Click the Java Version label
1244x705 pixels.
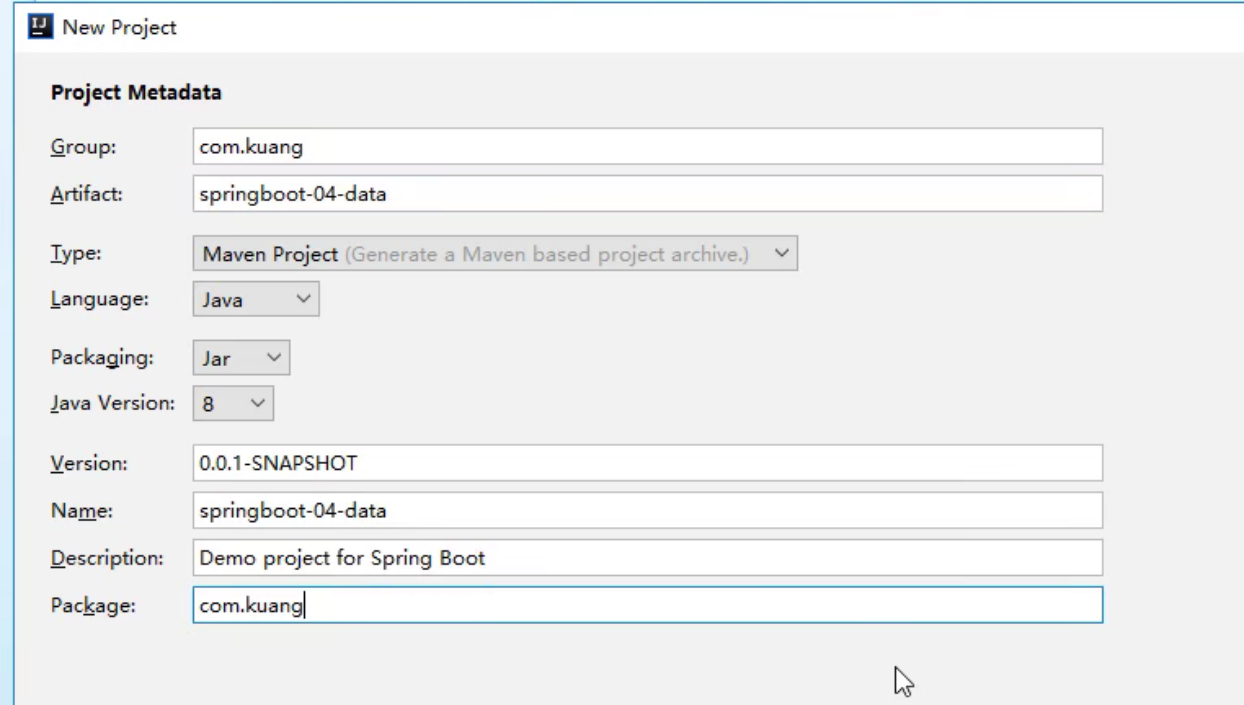[x=113, y=404]
